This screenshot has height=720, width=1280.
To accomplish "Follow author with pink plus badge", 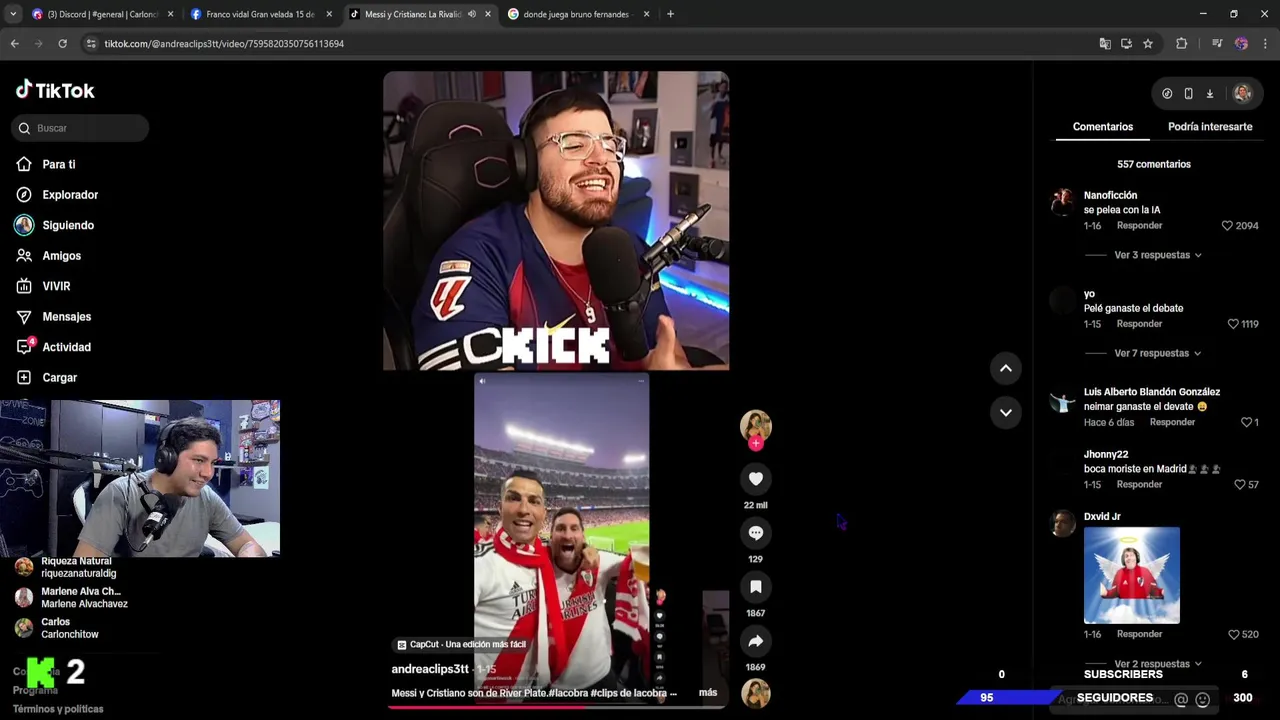I will tap(756, 443).
